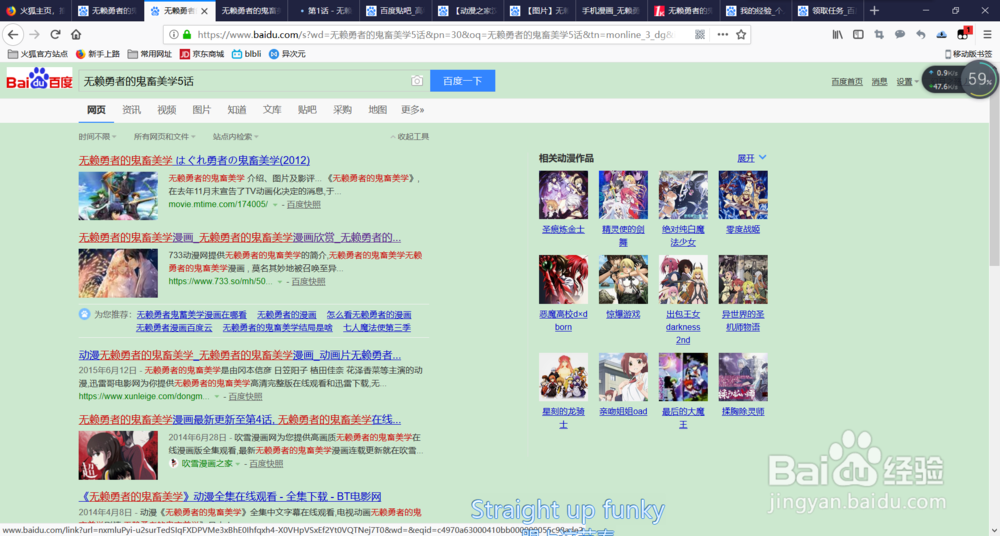Open the 百度首页 link
The height and width of the screenshot is (536, 1000).
(847, 82)
